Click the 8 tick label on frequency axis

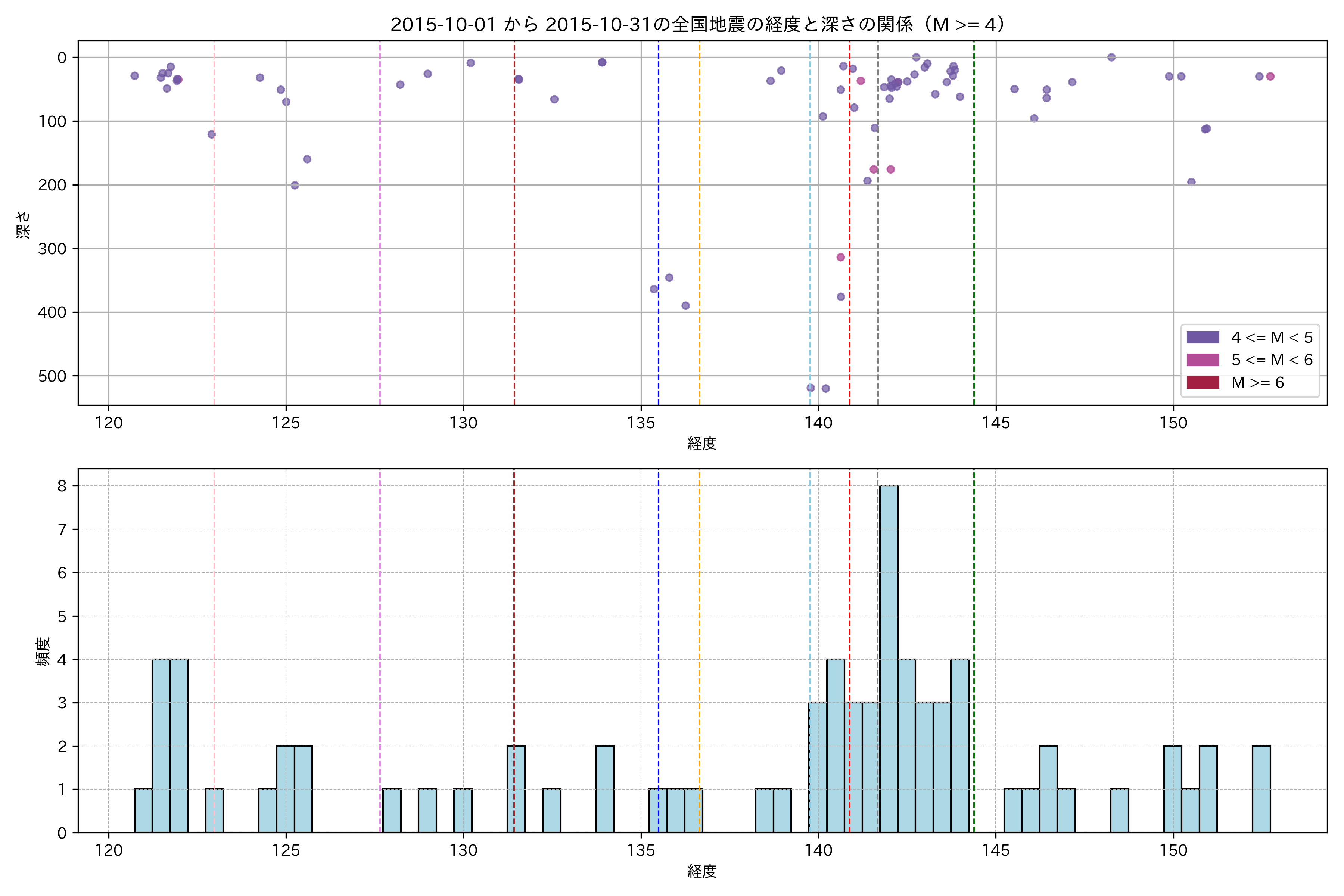(x=62, y=486)
